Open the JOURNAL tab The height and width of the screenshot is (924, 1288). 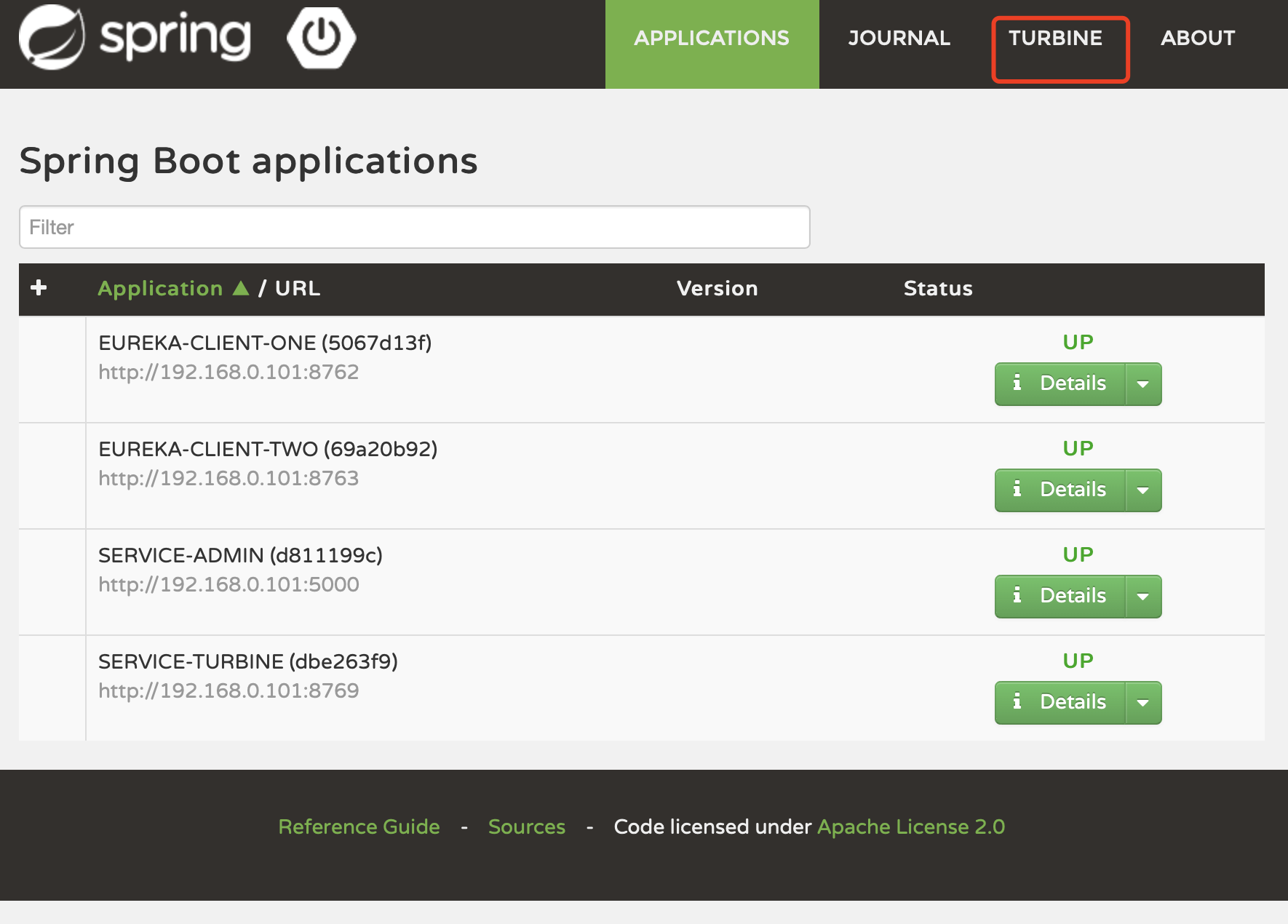point(899,38)
